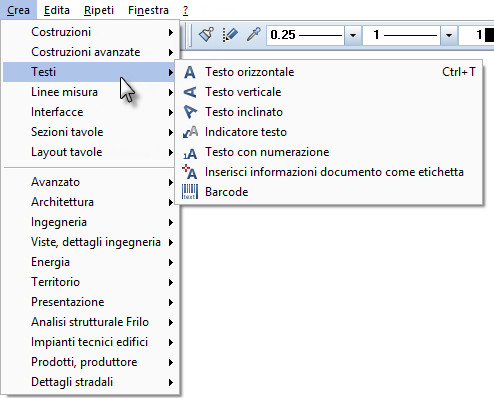Select the Testo orizzontale icon
The image size is (494, 398).
190,72
